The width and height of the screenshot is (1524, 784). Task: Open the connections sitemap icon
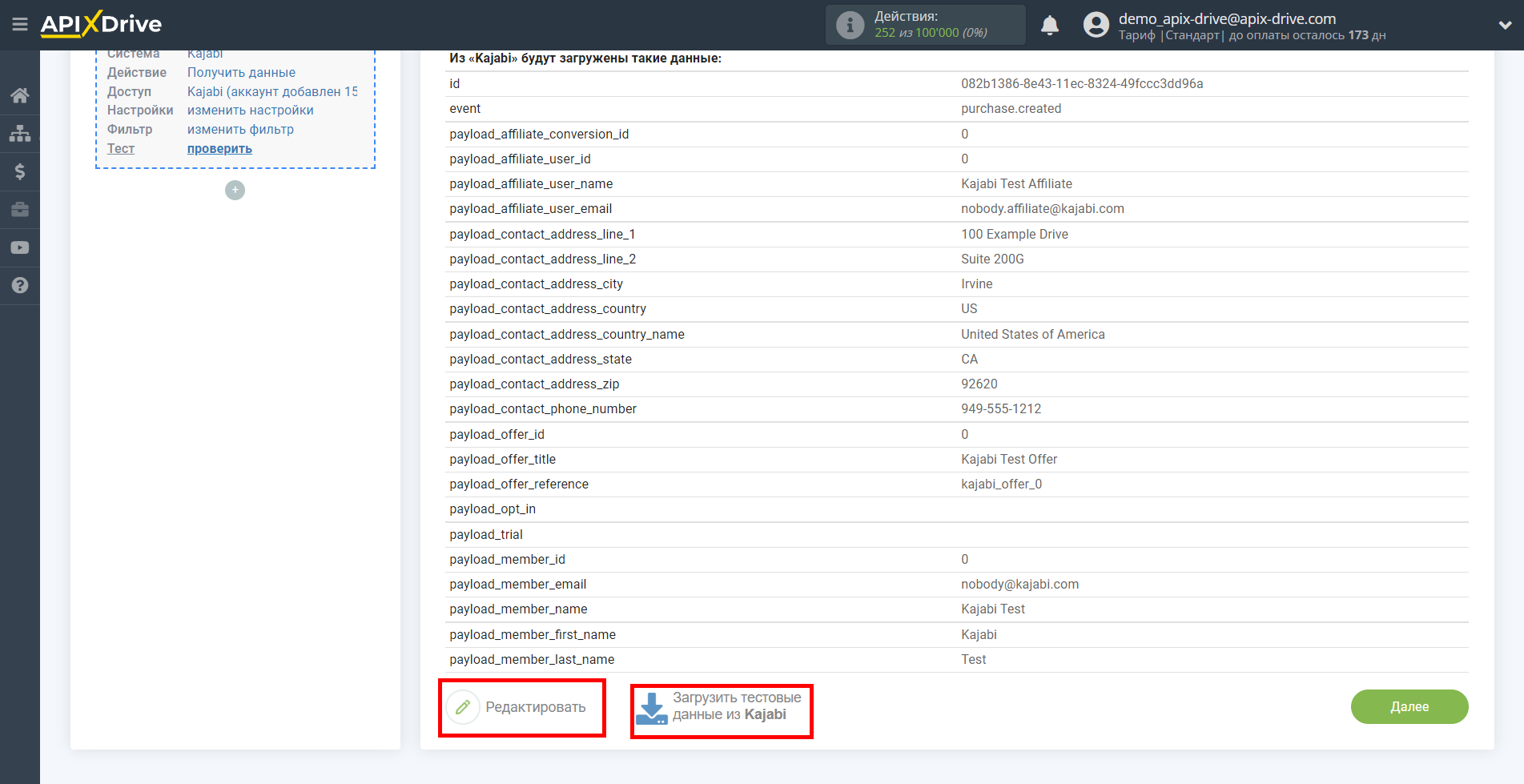20,133
